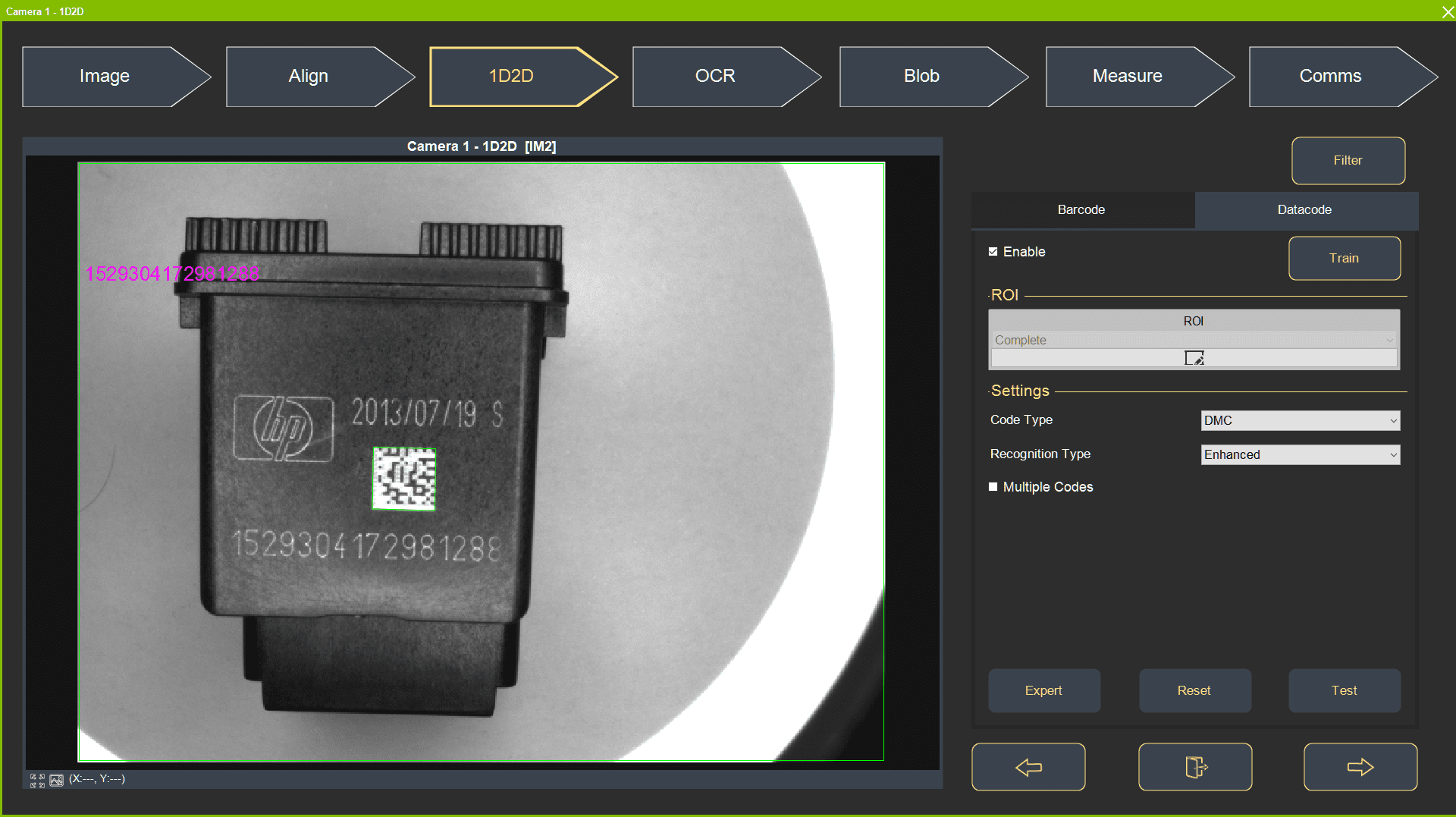1456x817 pixels.
Task: Click the Recognition Type label
Action: (1040, 454)
